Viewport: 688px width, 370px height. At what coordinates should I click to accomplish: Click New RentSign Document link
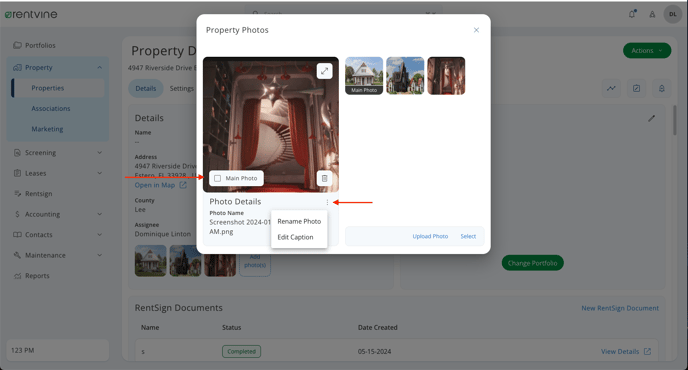pos(620,308)
